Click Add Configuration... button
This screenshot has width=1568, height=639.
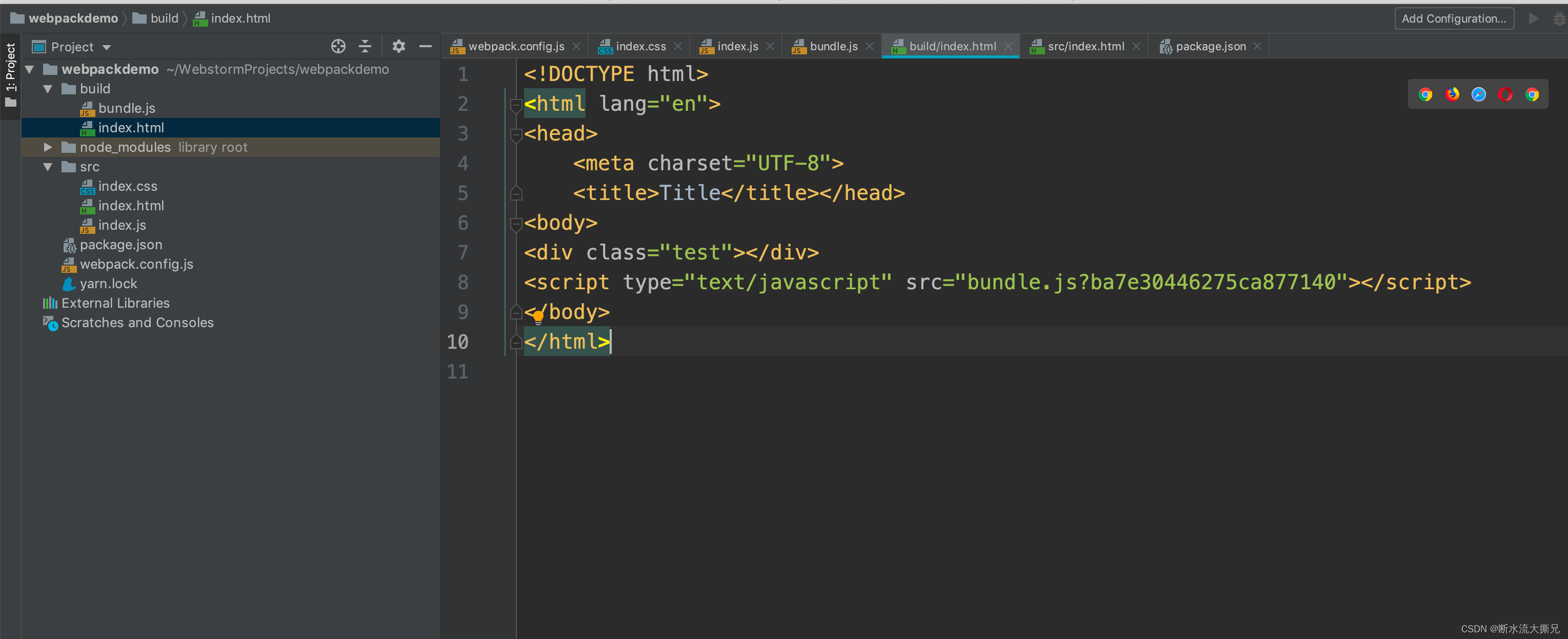1454,18
